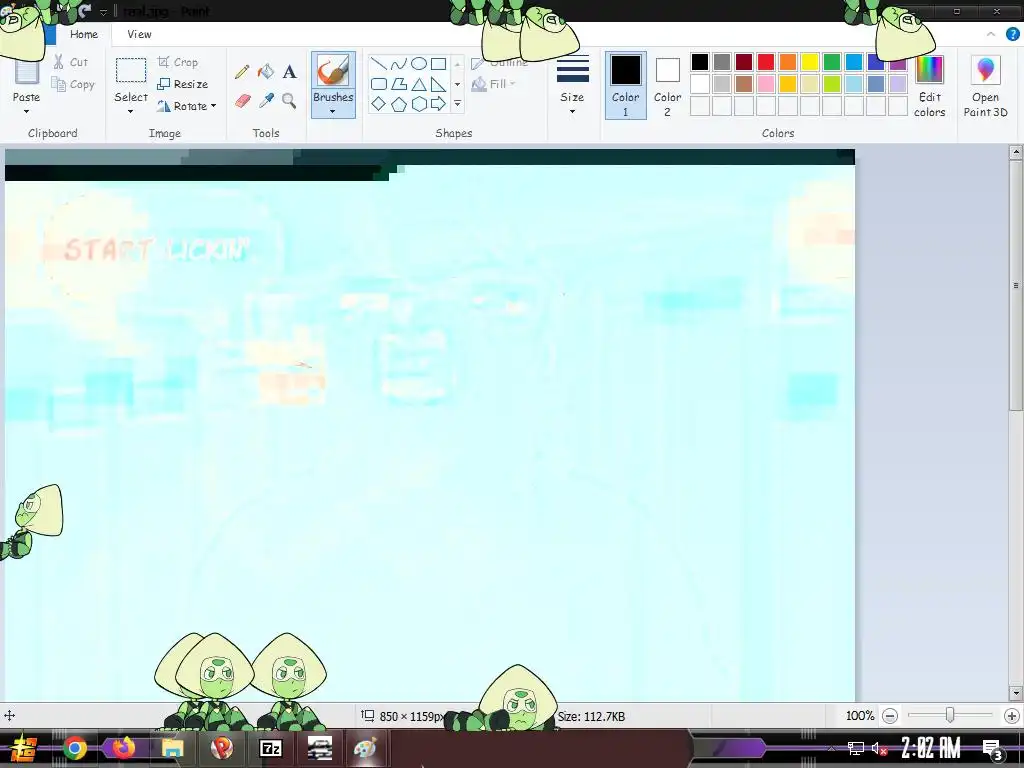Select the Fill with color bucket tool
Viewport: 1024px width, 768px height.
[266, 71]
